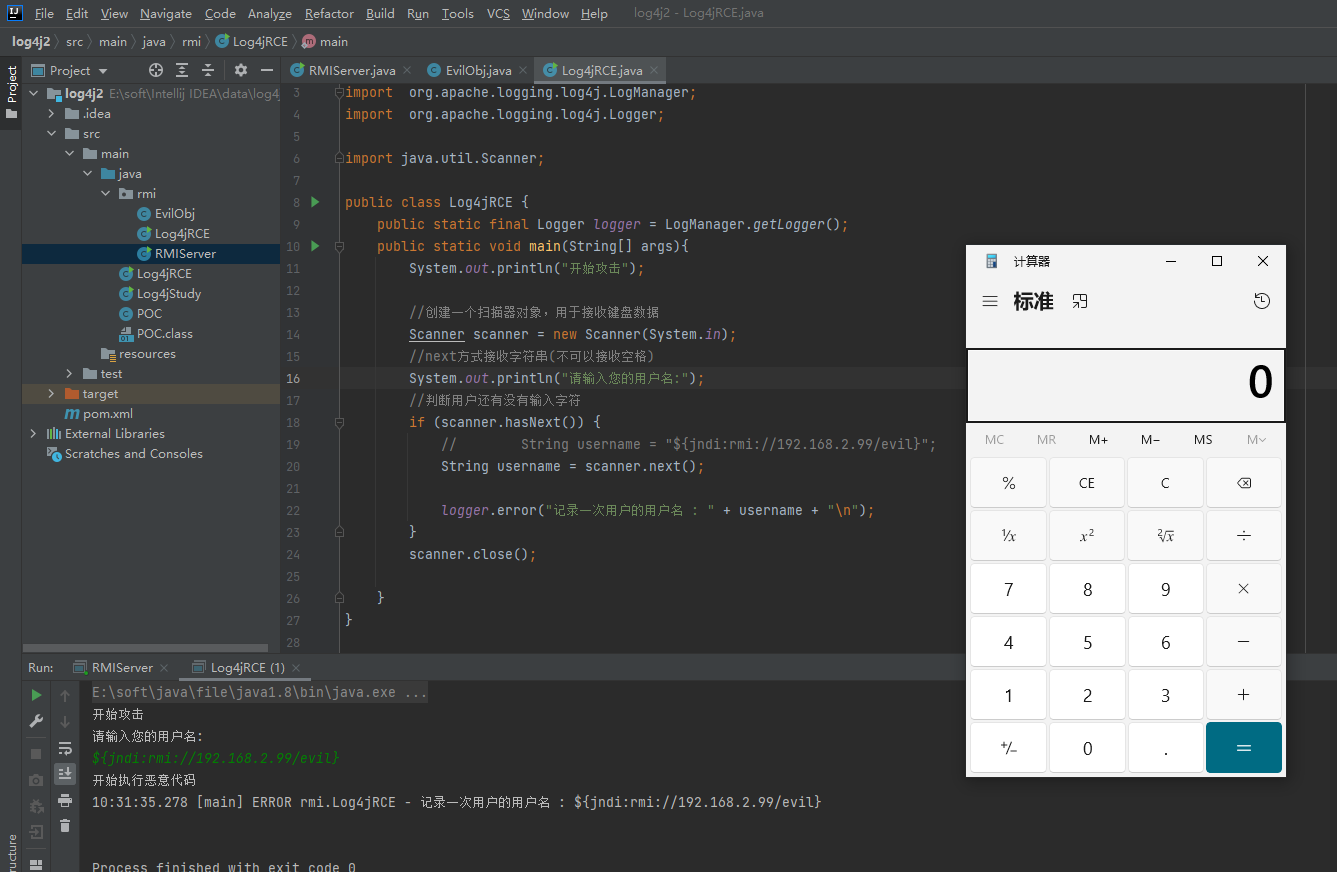
Task: Click the camera dump threads icon
Action: point(36,780)
